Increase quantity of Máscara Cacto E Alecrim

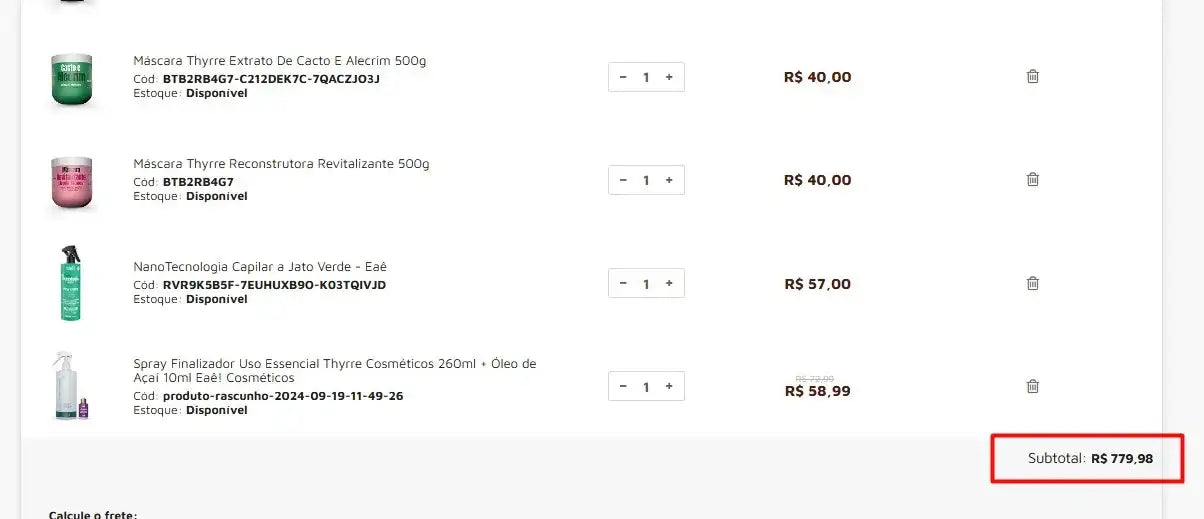tap(669, 77)
